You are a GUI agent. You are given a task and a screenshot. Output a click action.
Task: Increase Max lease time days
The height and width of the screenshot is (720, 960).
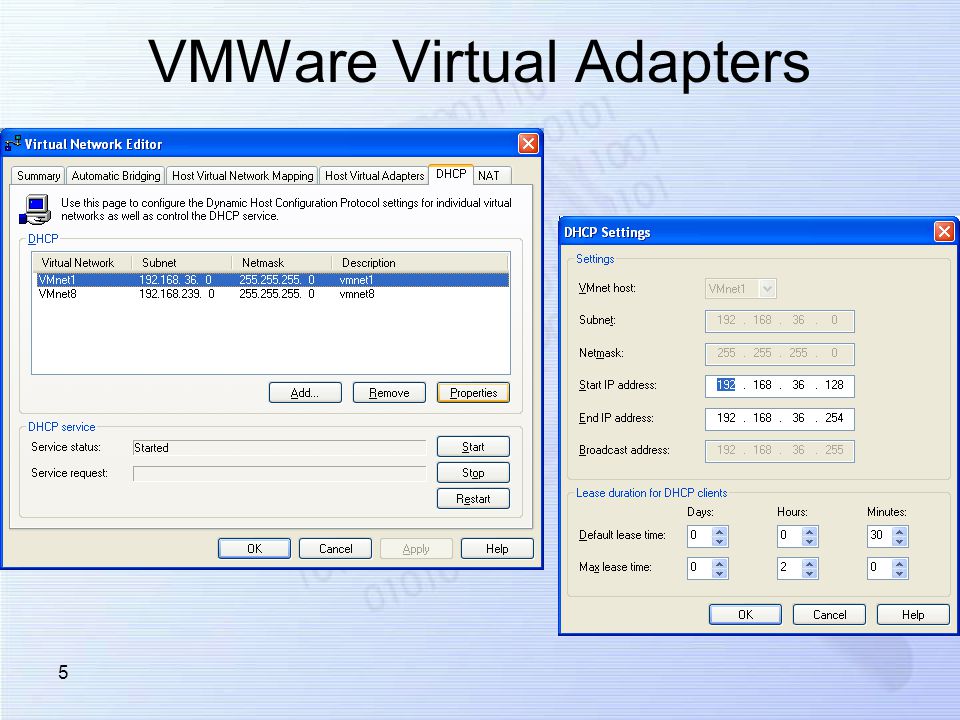click(x=719, y=563)
